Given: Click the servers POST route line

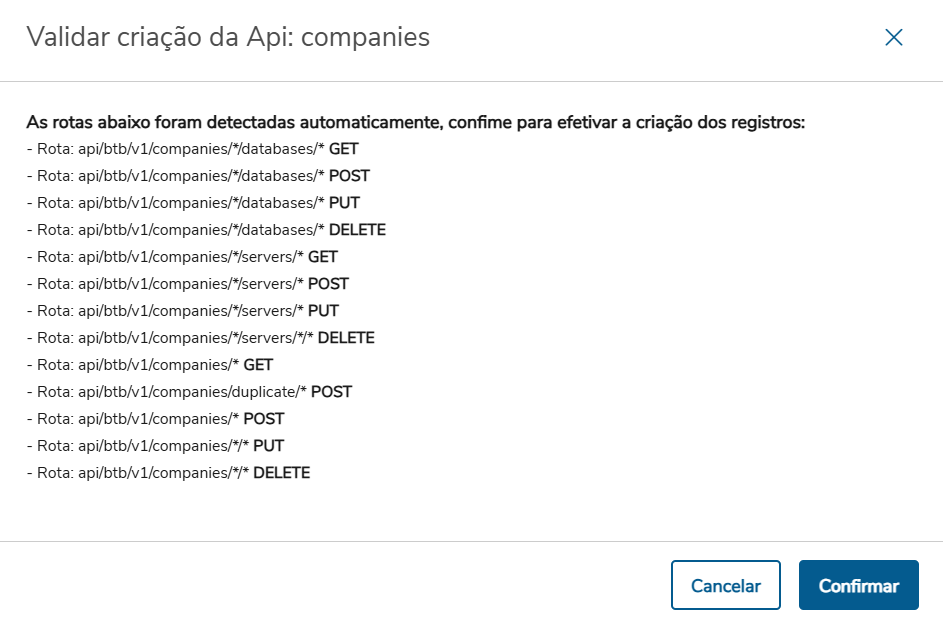Looking at the screenshot, I should click(x=187, y=284).
